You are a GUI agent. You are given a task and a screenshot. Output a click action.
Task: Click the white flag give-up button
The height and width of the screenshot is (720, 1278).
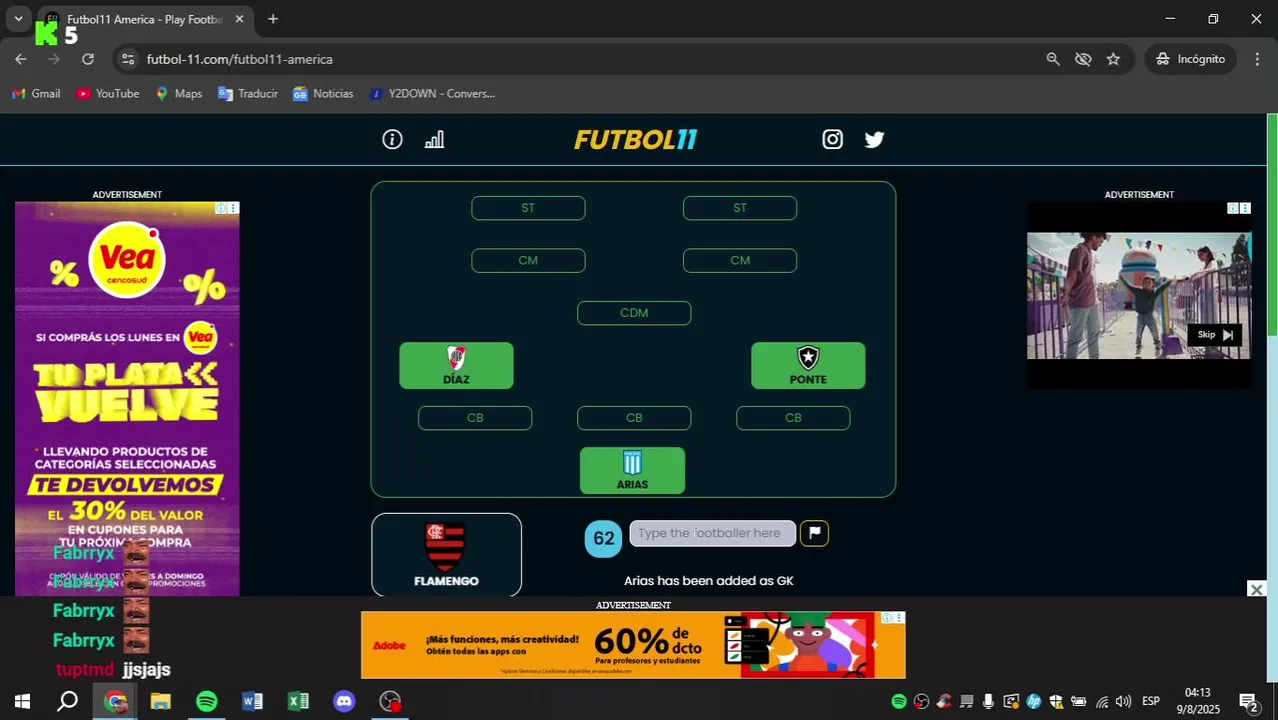(814, 533)
